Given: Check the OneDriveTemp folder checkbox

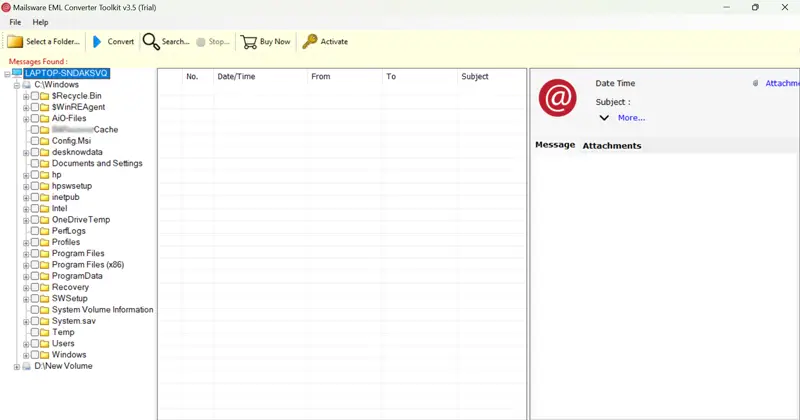Looking at the screenshot, I should coord(35,219).
